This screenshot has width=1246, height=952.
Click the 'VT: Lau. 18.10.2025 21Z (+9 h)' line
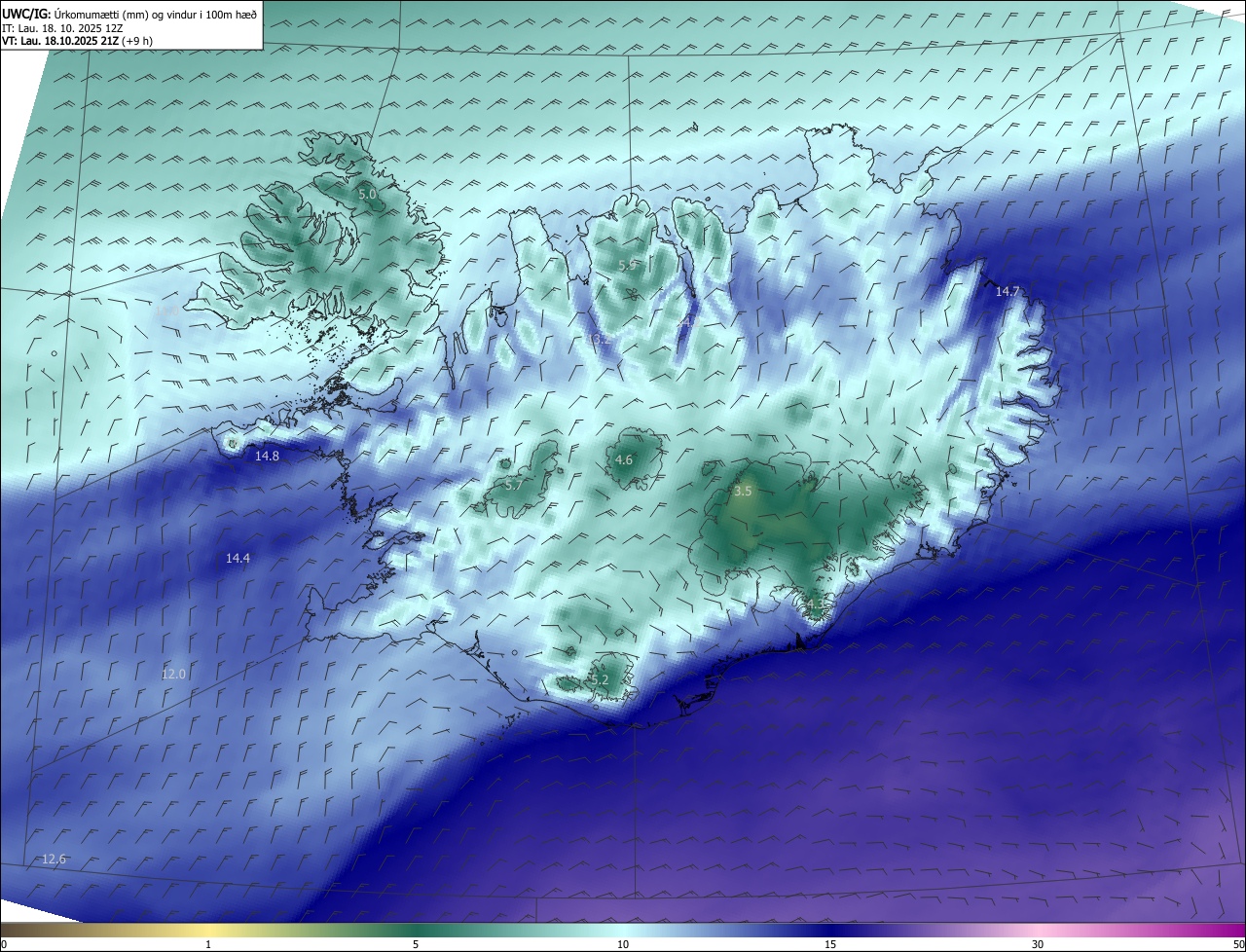tap(77, 41)
